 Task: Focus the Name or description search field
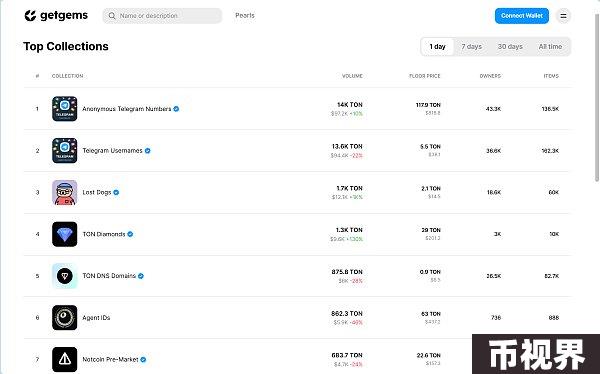(x=162, y=16)
